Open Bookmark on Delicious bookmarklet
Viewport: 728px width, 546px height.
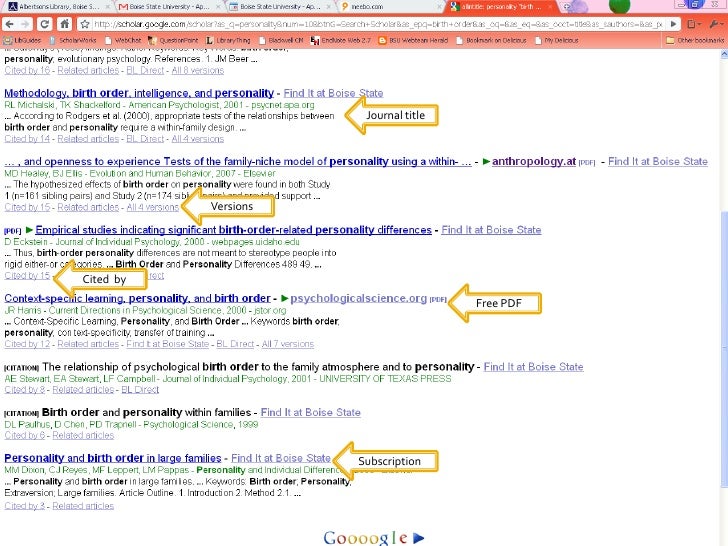click(x=491, y=40)
